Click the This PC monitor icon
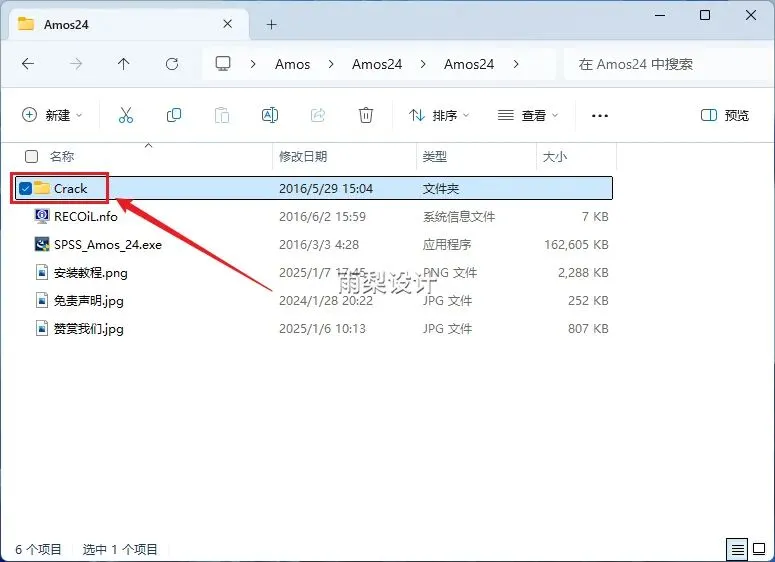This screenshot has height=562, width=775. pyautogui.click(x=223, y=64)
